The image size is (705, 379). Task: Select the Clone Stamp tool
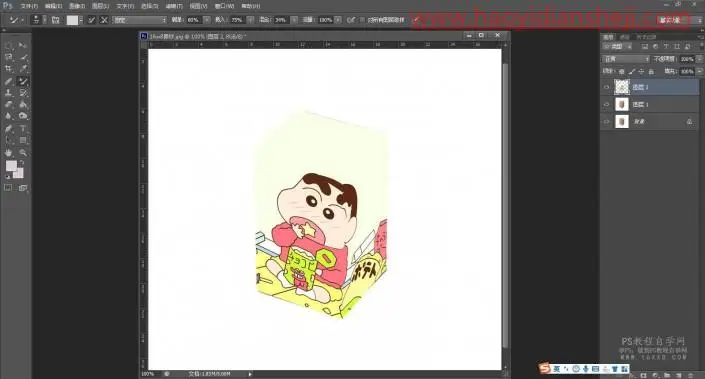[x=9, y=93]
